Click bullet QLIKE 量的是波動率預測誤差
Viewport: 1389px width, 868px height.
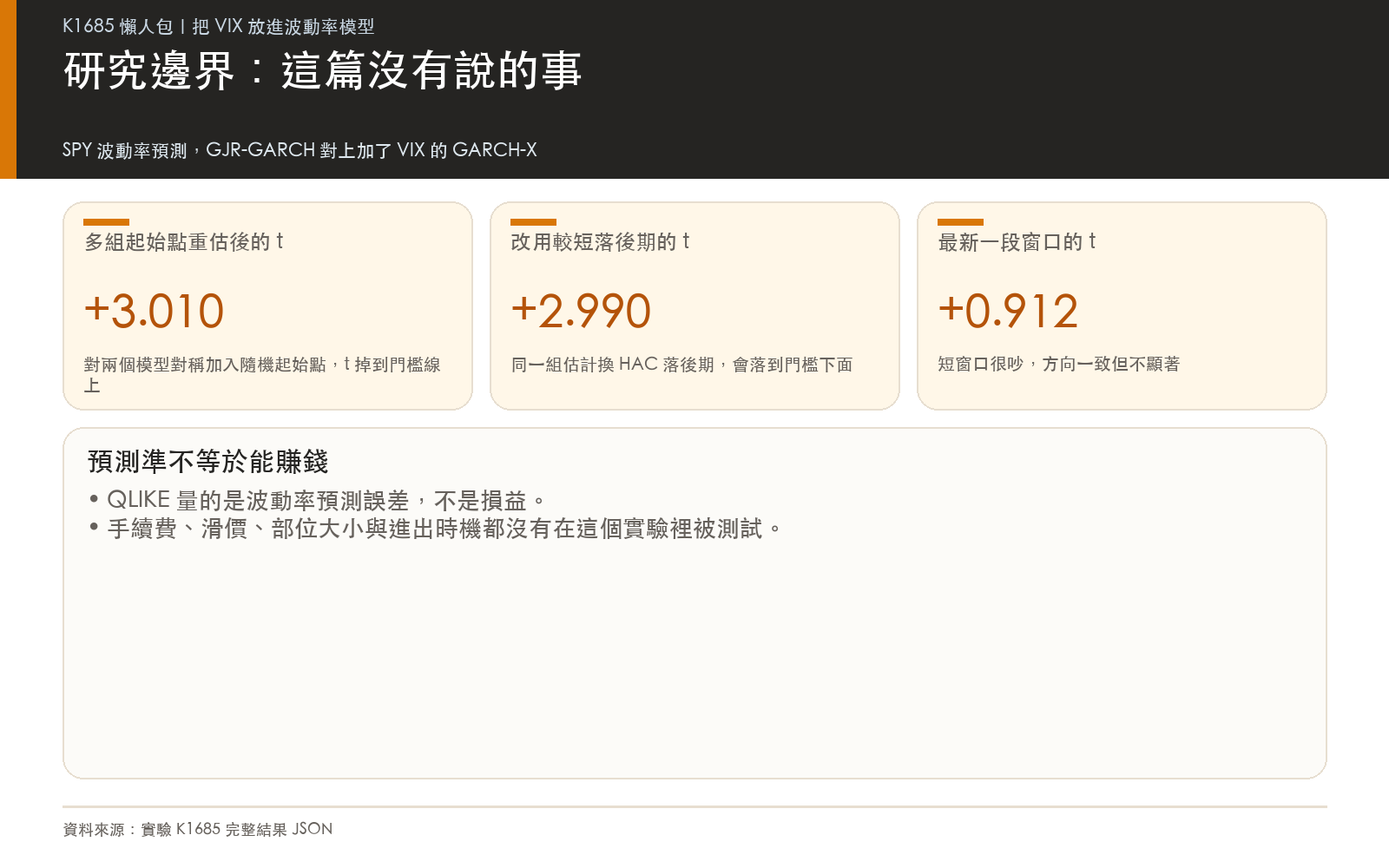click(x=318, y=501)
